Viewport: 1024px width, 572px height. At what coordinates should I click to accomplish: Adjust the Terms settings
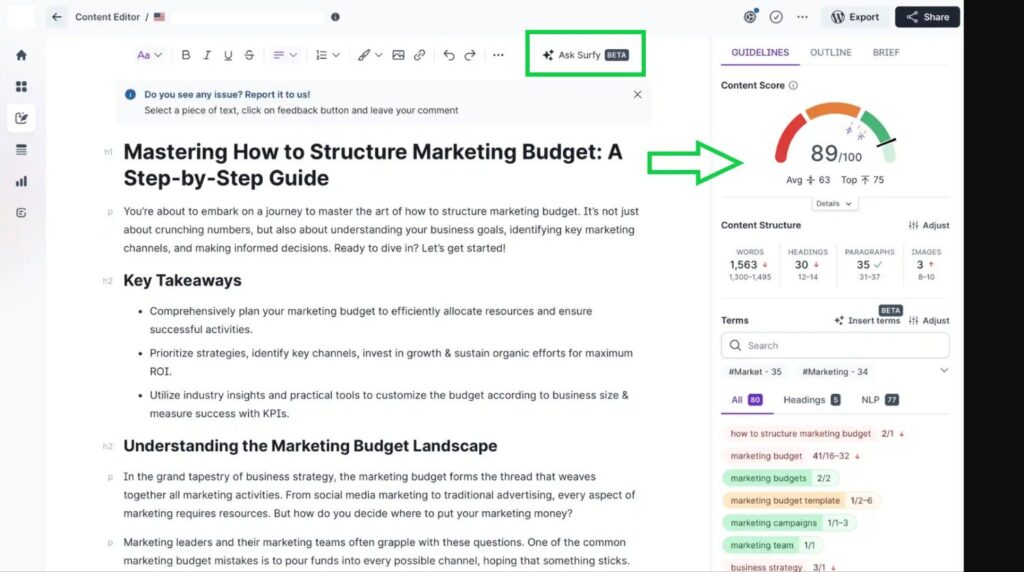pyautogui.click(x=929, y=321)
